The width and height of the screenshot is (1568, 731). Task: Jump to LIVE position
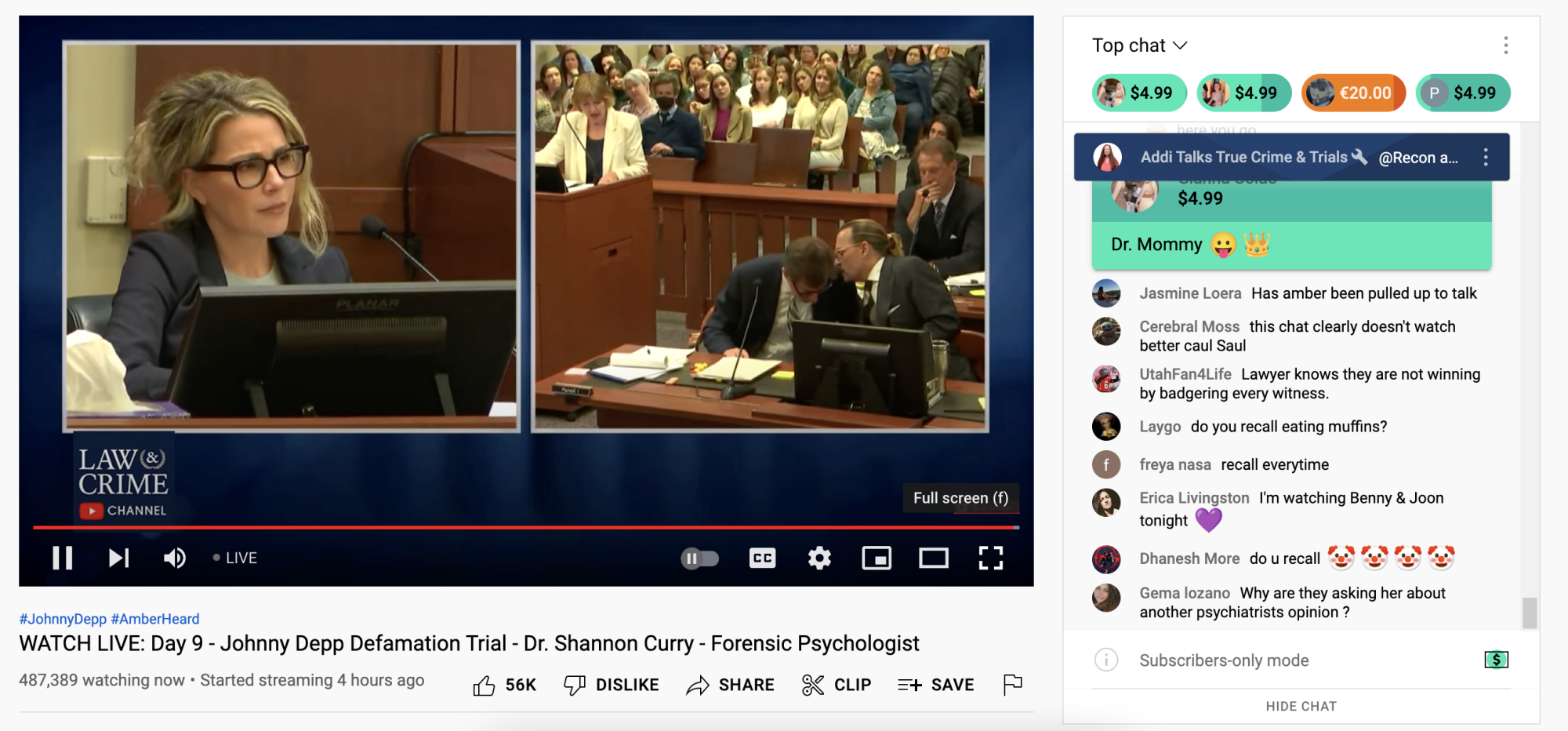[x=235, y=558]
